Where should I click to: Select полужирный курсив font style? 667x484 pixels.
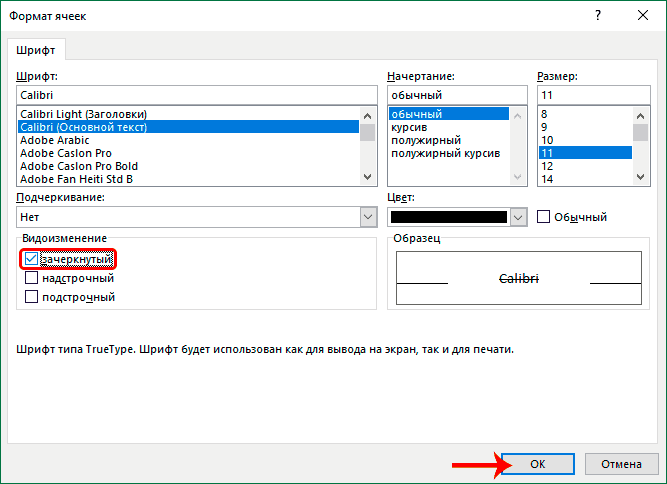449,153
